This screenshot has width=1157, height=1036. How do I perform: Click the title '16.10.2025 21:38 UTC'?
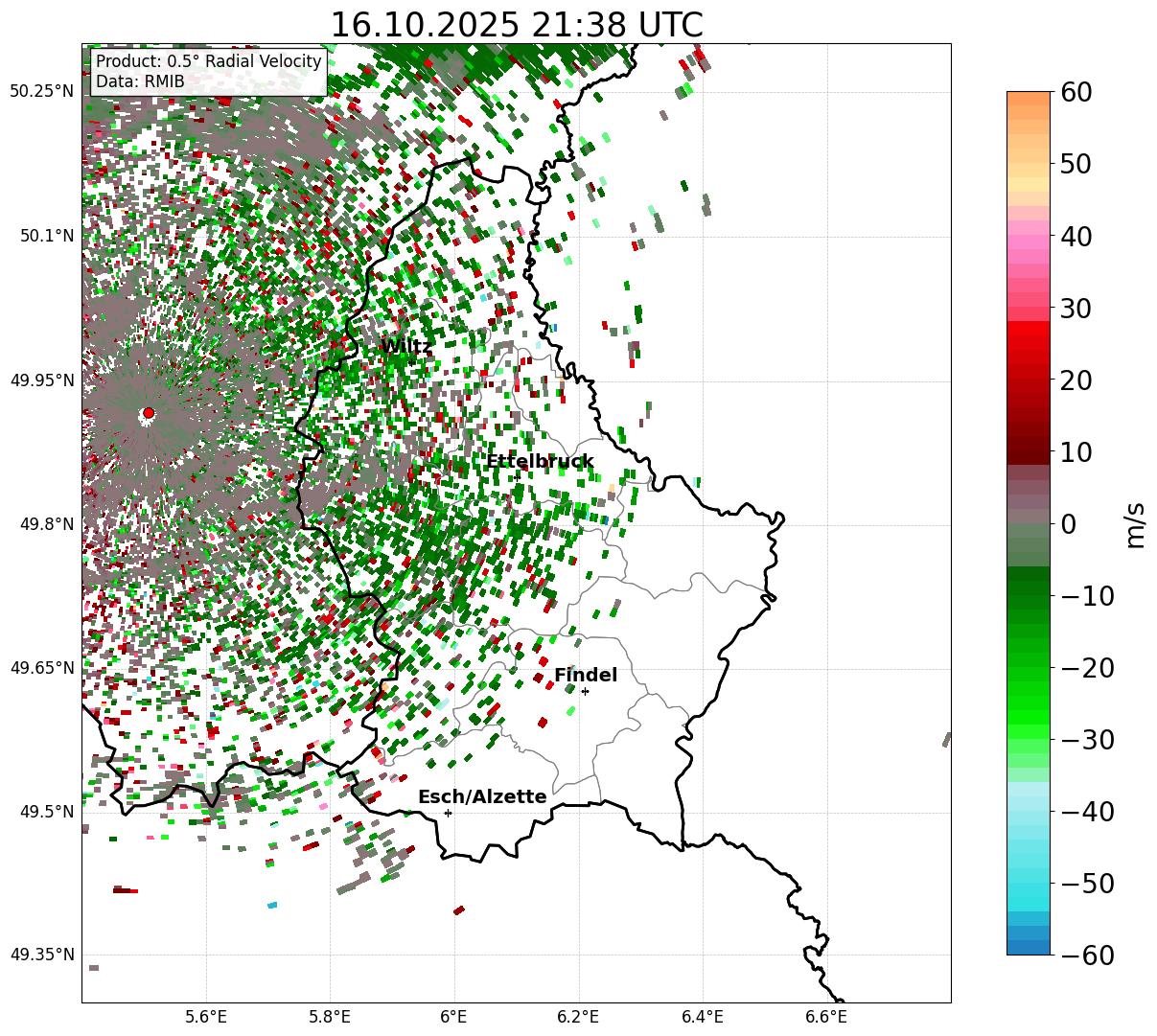[516, 24]
